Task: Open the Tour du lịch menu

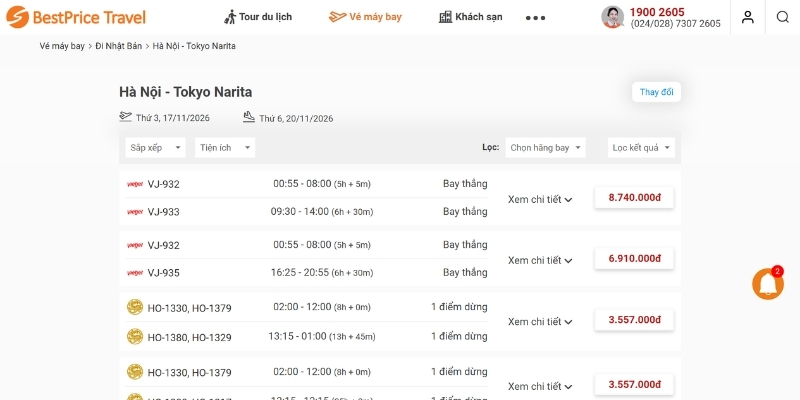Action: pyautogui.click(x=258, y=17)
